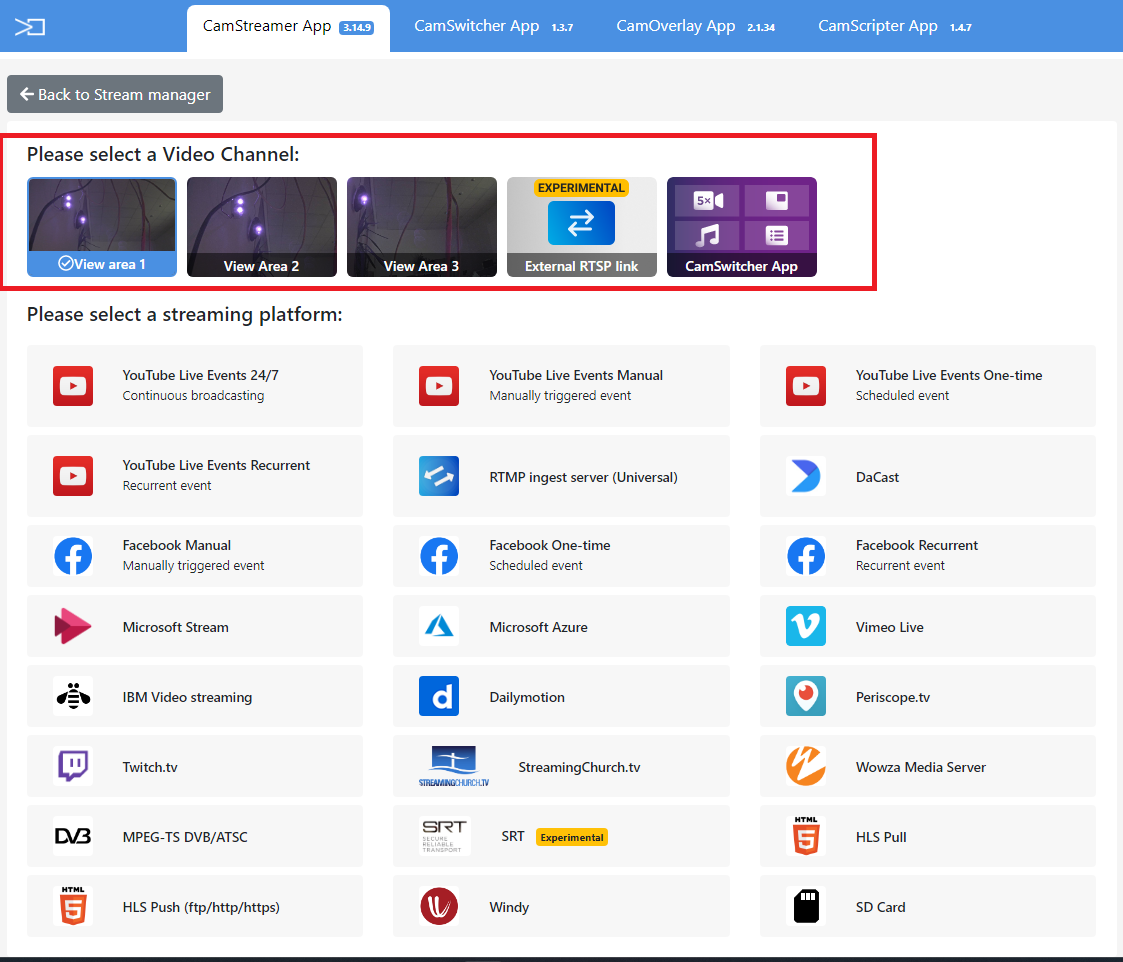Click the StreamingChurch.tv logo

(454, 766)
